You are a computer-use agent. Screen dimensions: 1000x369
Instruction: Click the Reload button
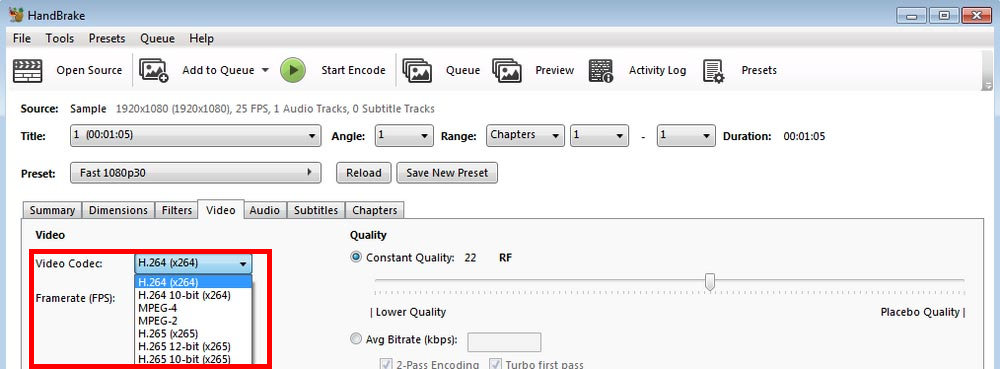tap(364, 173)
